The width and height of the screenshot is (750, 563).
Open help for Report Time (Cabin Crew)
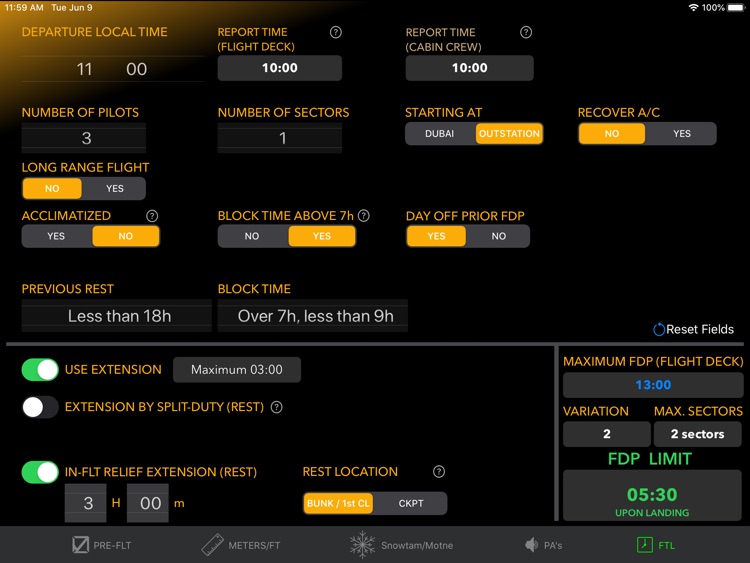pos(526,32)
